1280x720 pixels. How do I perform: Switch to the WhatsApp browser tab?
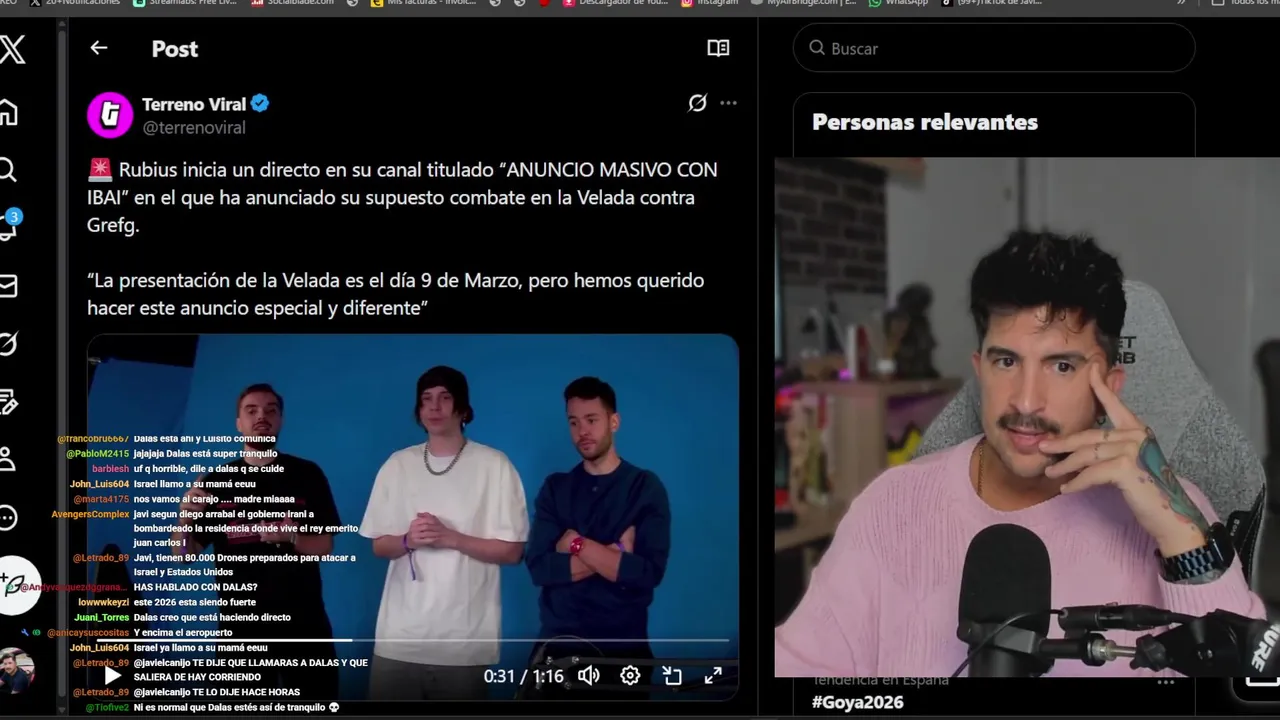tap(898, 3)
